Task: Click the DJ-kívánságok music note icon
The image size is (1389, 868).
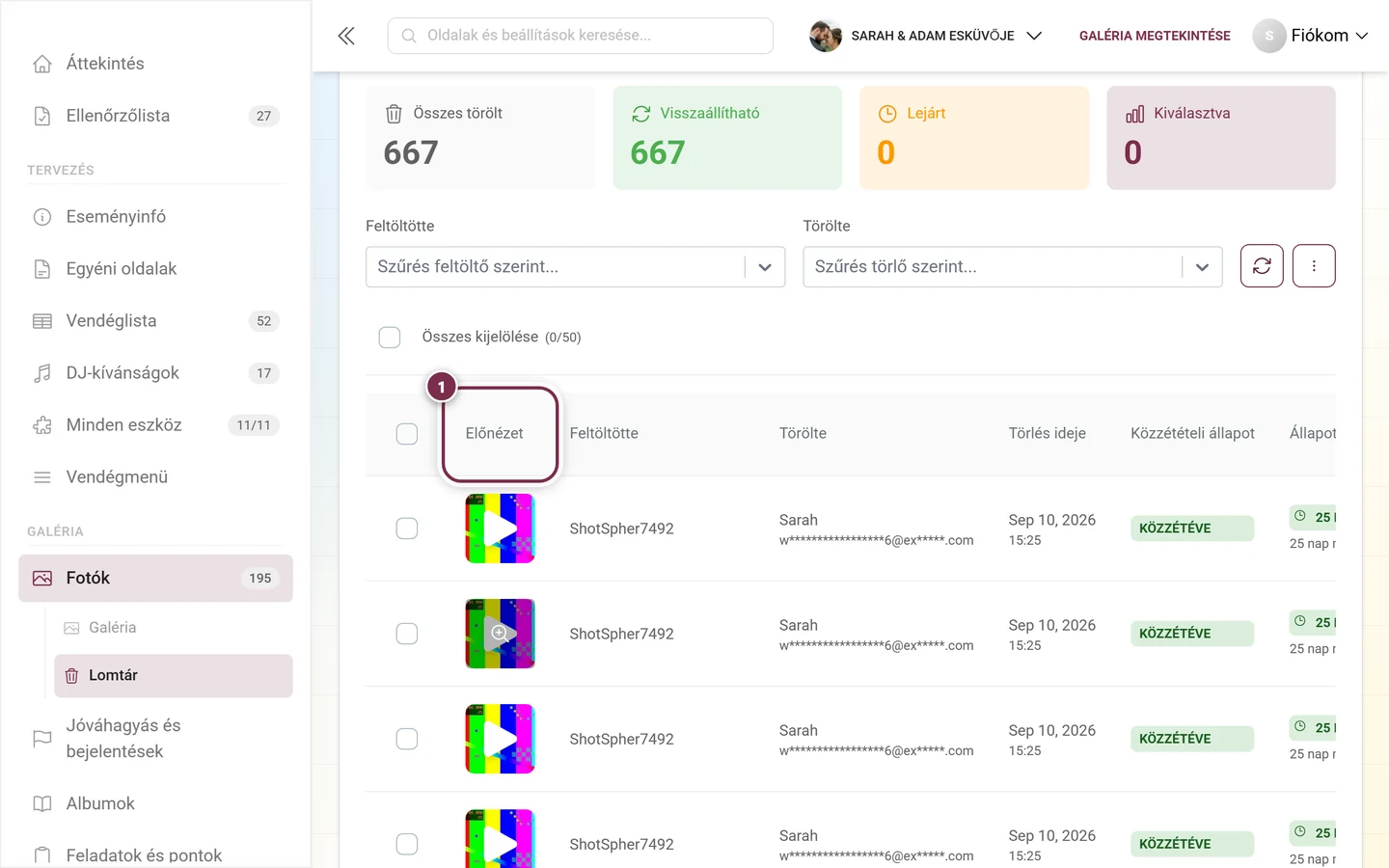Action: tap(42, 373)
